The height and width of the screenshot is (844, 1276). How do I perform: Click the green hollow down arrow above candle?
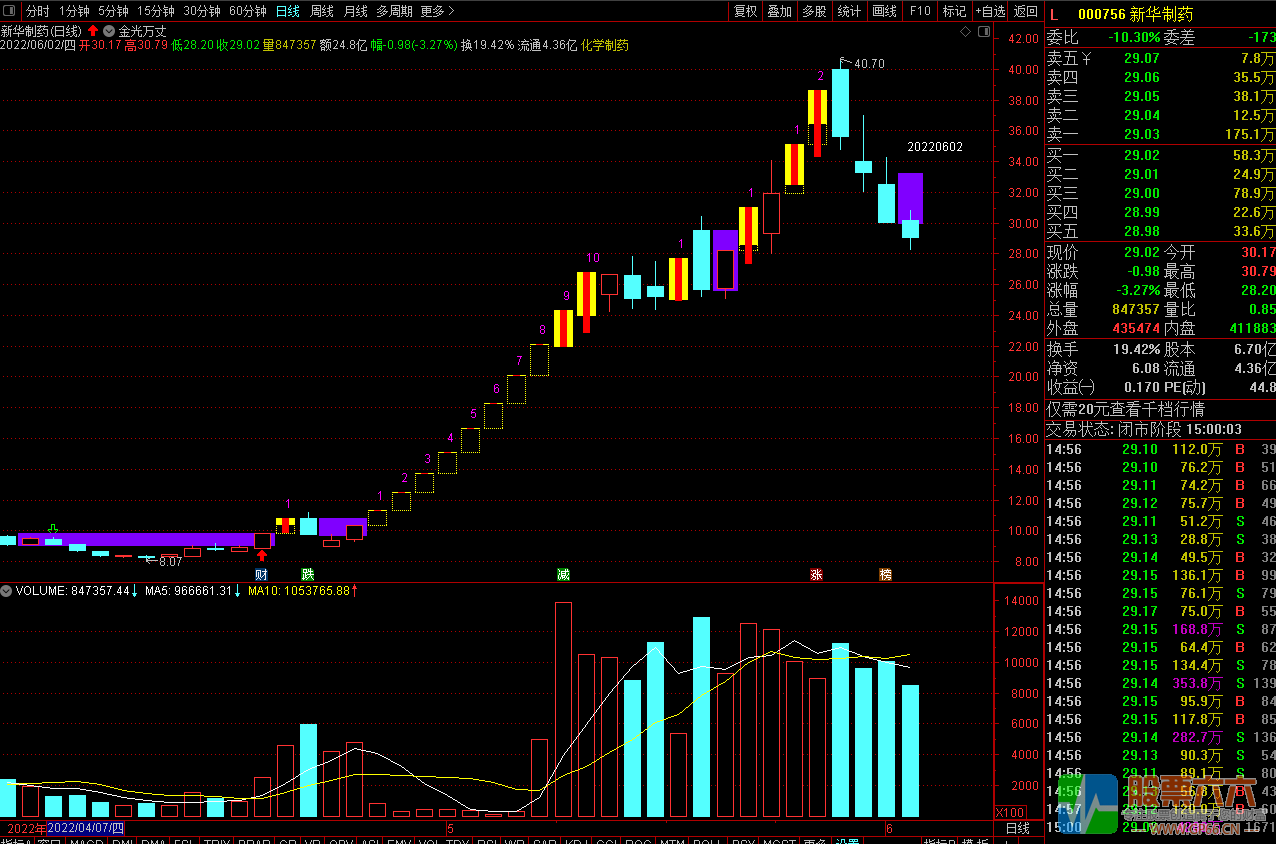(x=53, y=529)
